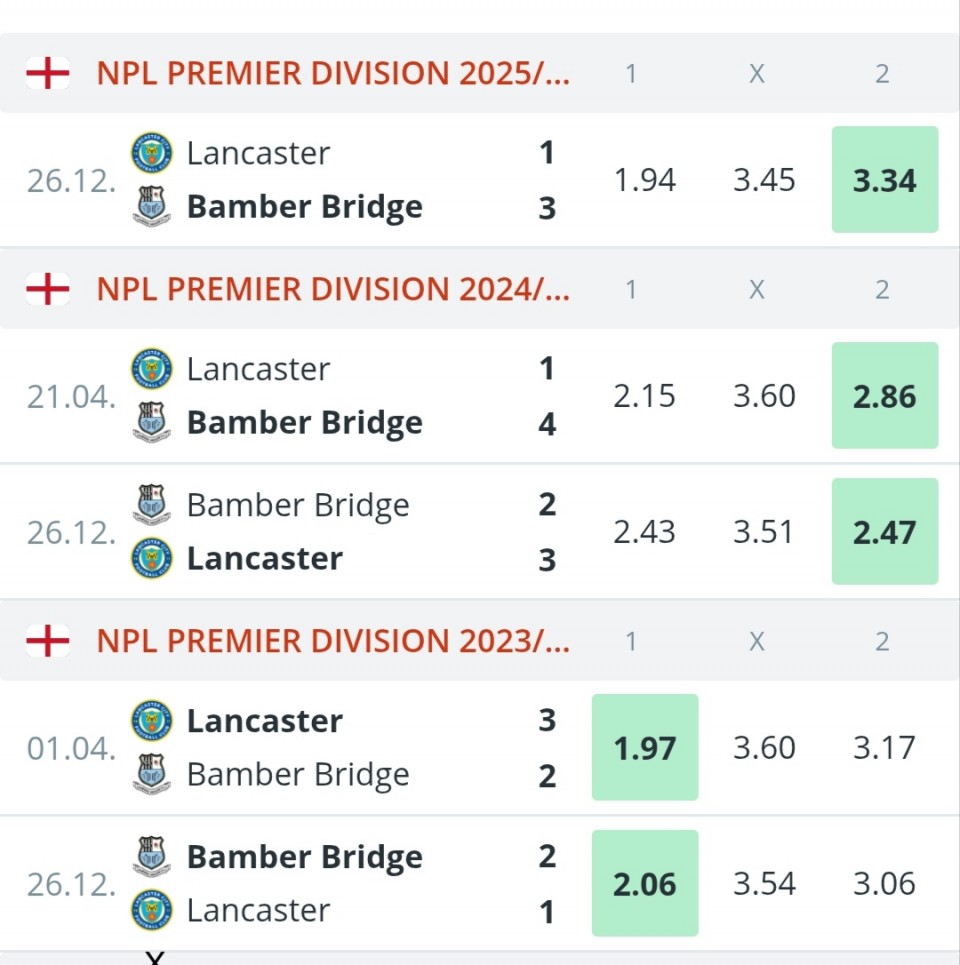Click Lancaster crest in the 01.04. match
This screenshot has width=960, height=965.
tap(152, 720)
